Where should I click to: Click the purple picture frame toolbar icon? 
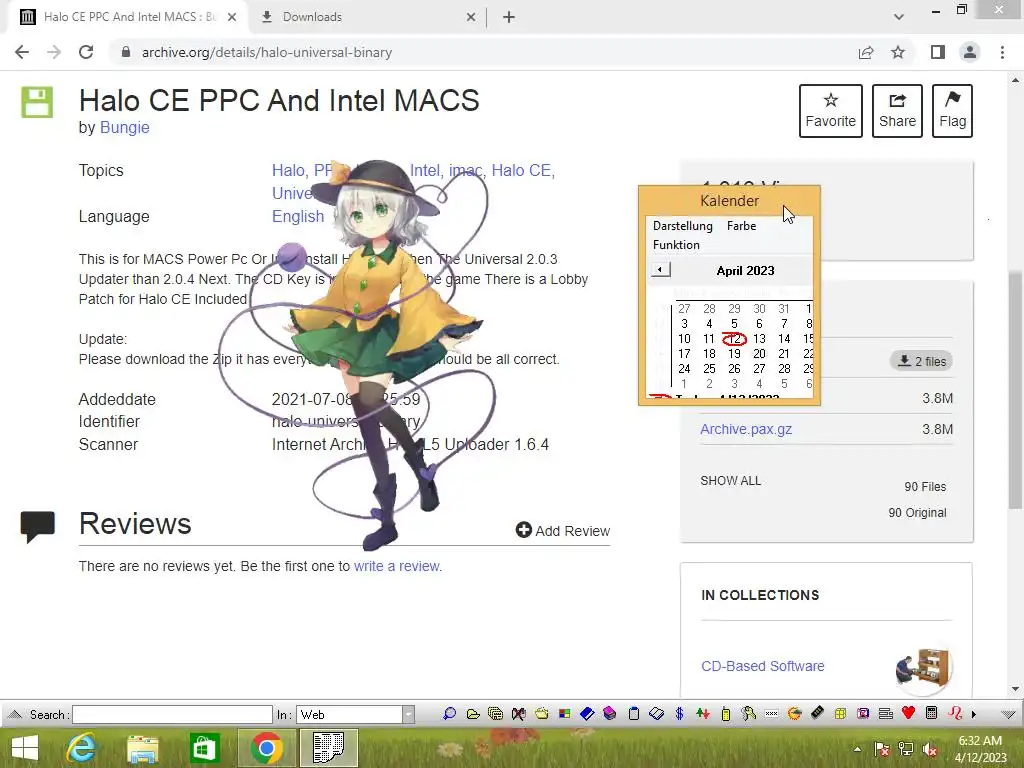click(x=863, y=714)
